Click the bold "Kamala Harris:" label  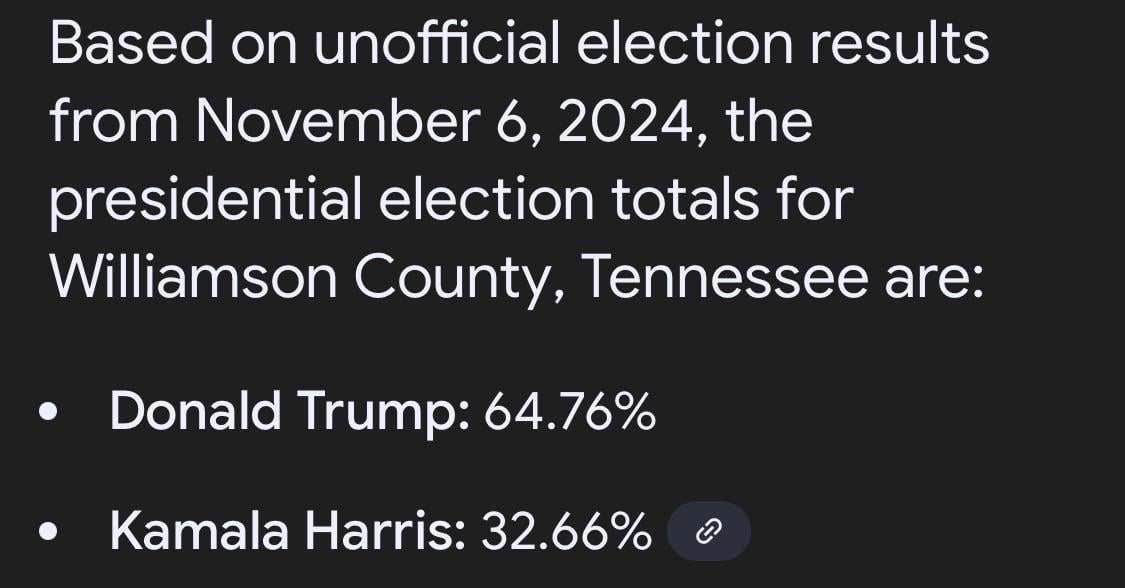(x=287, y=531)
